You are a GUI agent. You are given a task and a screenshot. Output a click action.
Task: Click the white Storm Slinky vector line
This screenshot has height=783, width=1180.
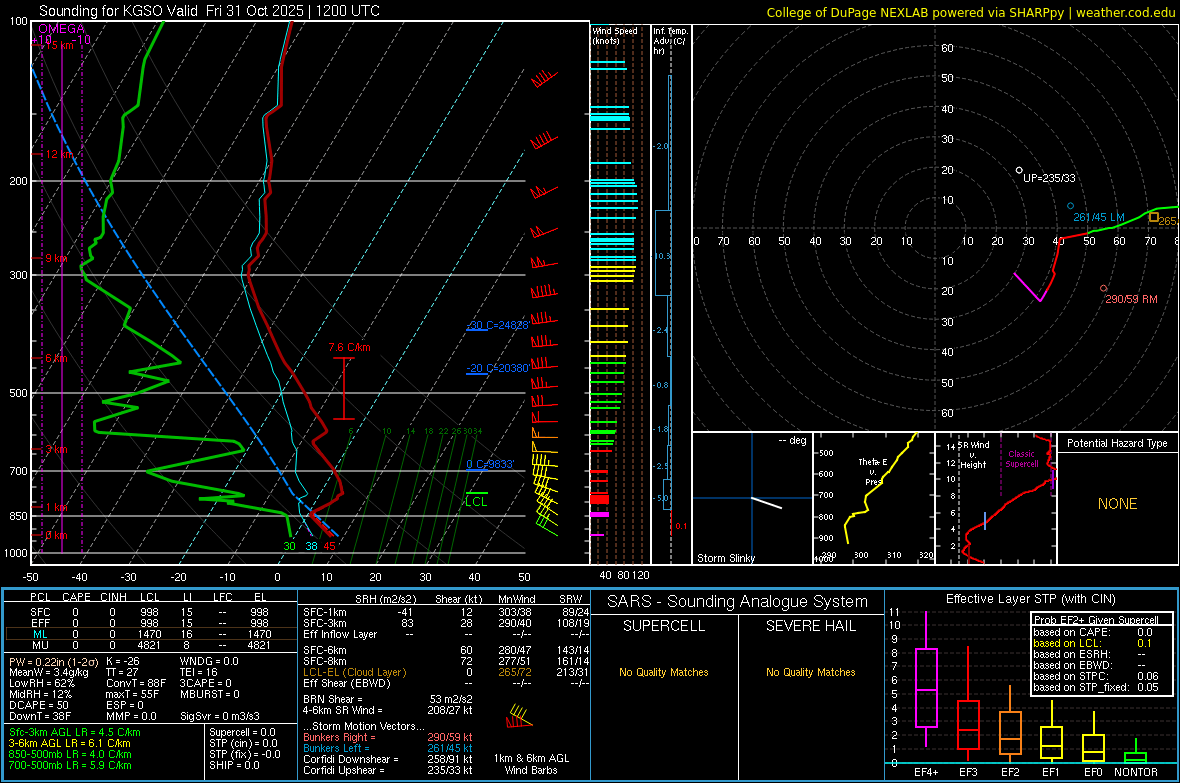pyautogui.click(x=766, y=503)
